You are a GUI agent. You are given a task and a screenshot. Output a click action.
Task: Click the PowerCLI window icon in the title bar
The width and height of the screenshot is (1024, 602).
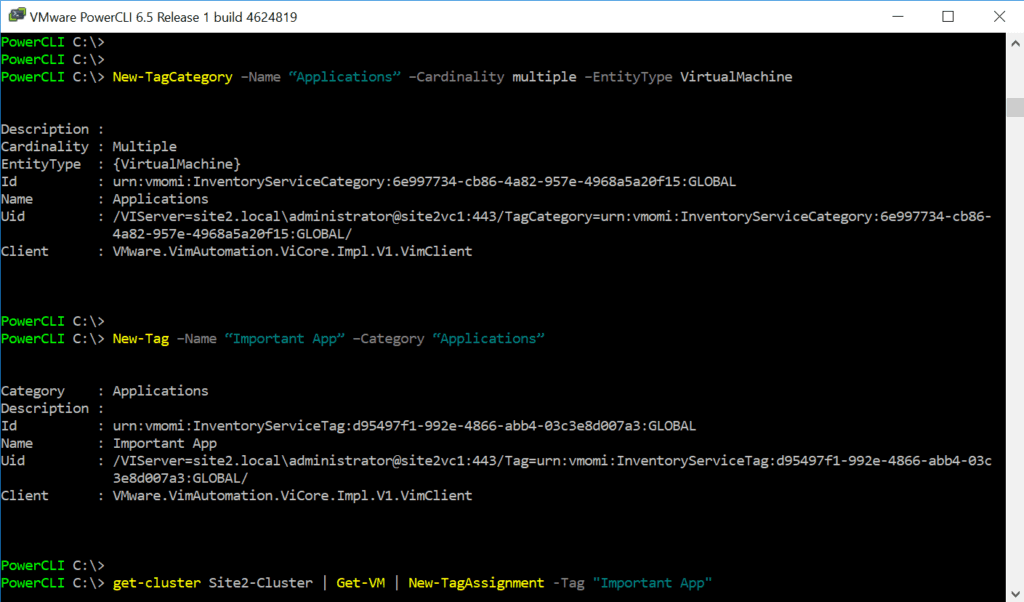pos(17,16)
